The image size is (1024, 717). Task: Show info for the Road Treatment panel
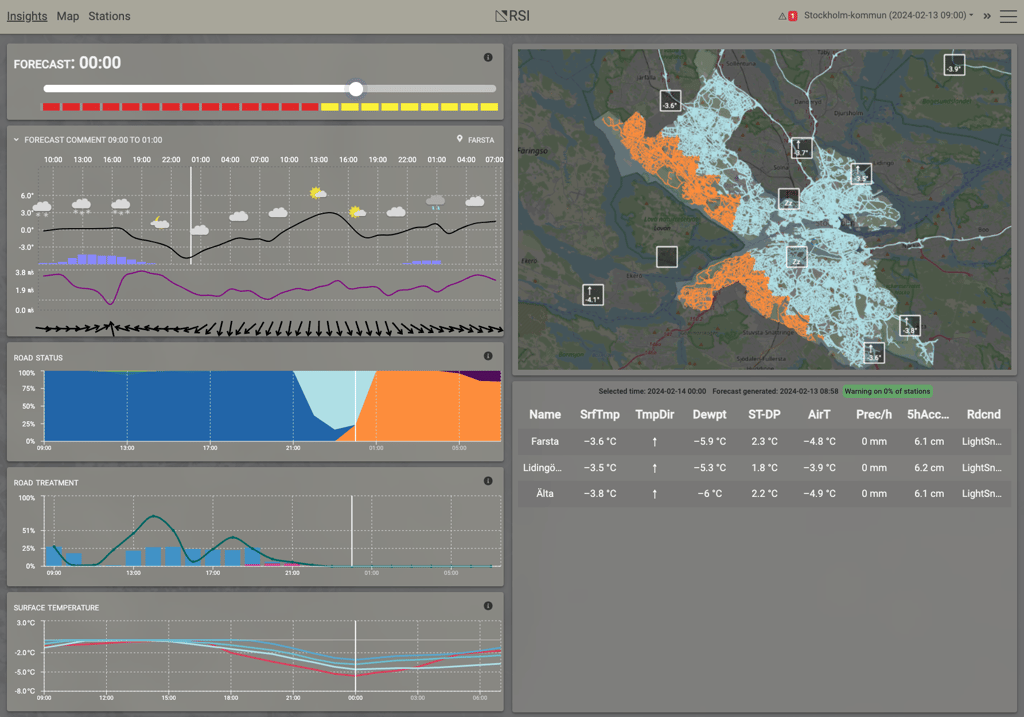pos(488,481)
